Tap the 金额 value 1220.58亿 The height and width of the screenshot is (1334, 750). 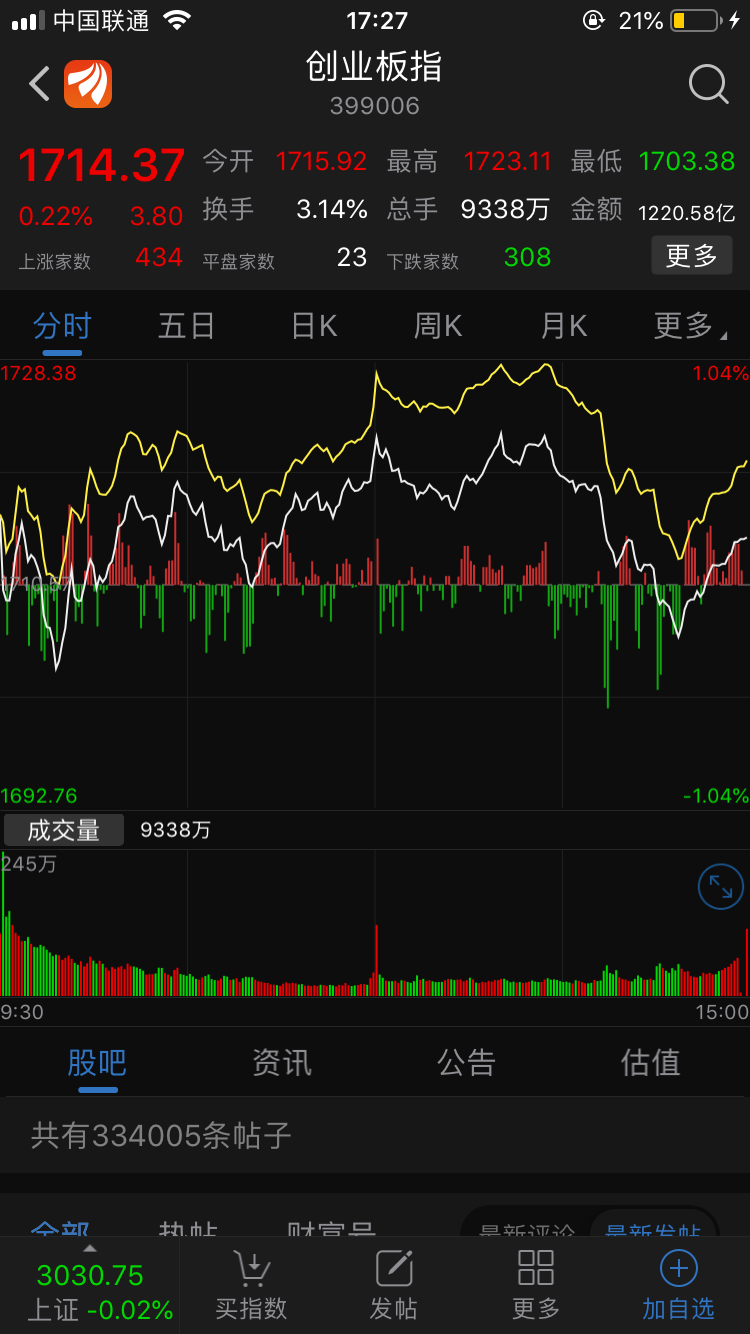[687, 212]
